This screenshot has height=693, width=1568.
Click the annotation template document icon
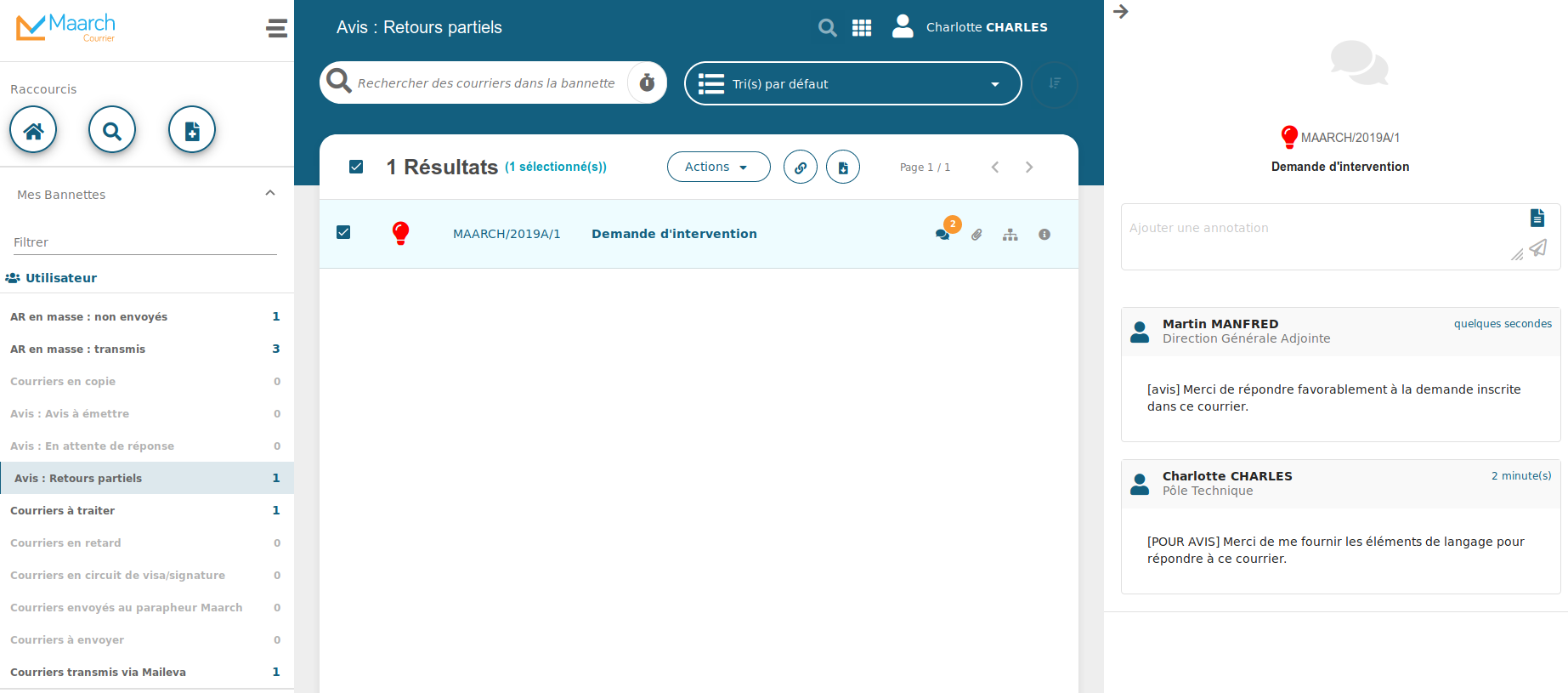1537,218
